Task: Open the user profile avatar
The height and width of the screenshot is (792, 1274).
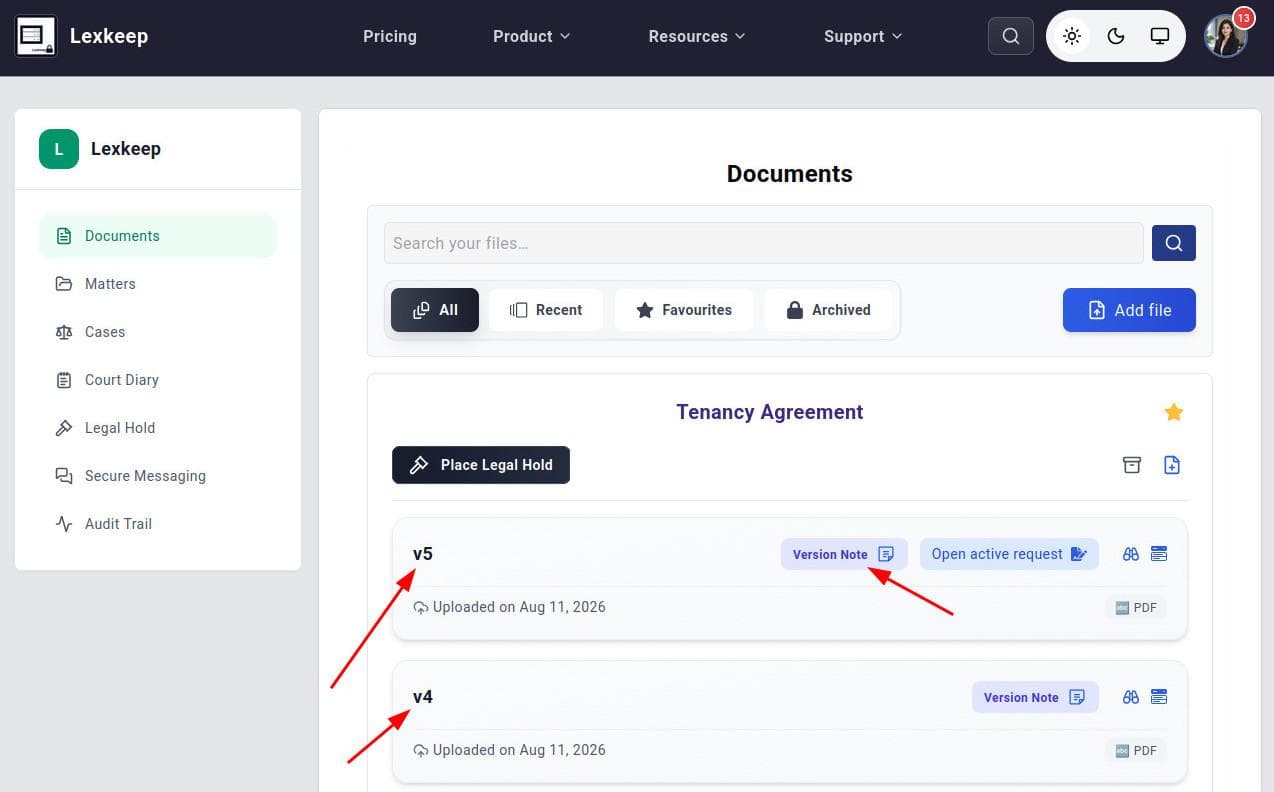Action: click(x=1226, y=36)
